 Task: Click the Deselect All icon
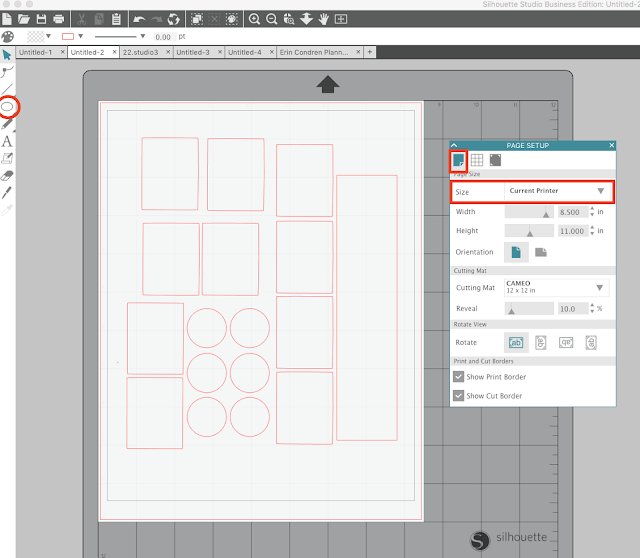(214, 19)
